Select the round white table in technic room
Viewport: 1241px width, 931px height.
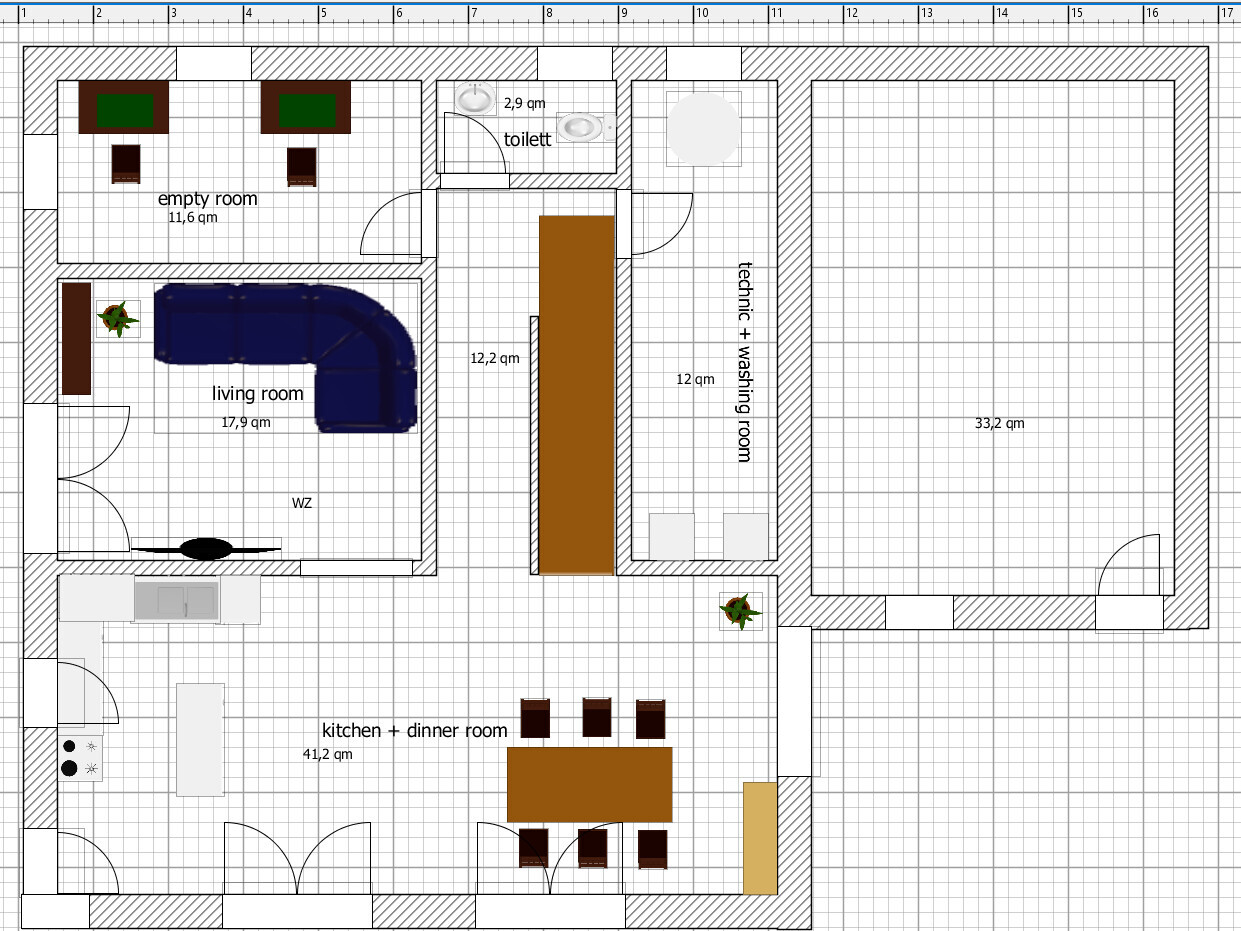click(x=704, y=128)
